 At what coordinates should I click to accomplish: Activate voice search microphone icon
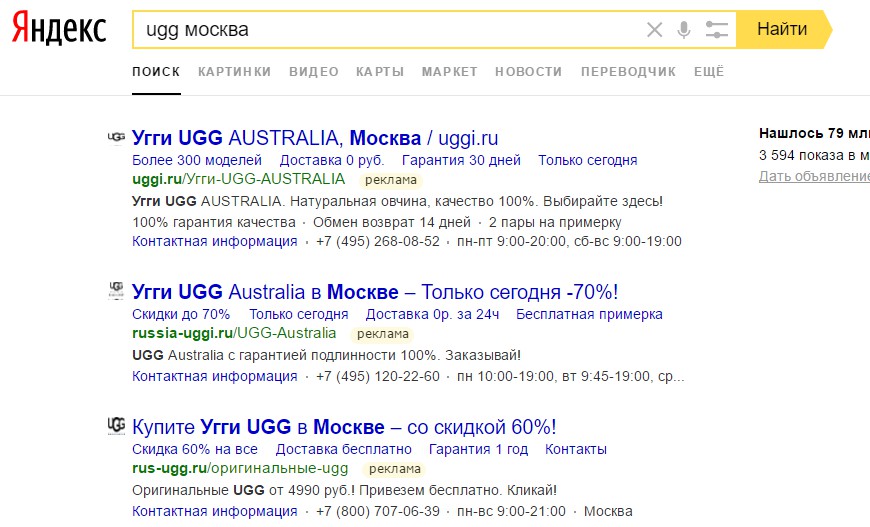click(x=684, y=29)
